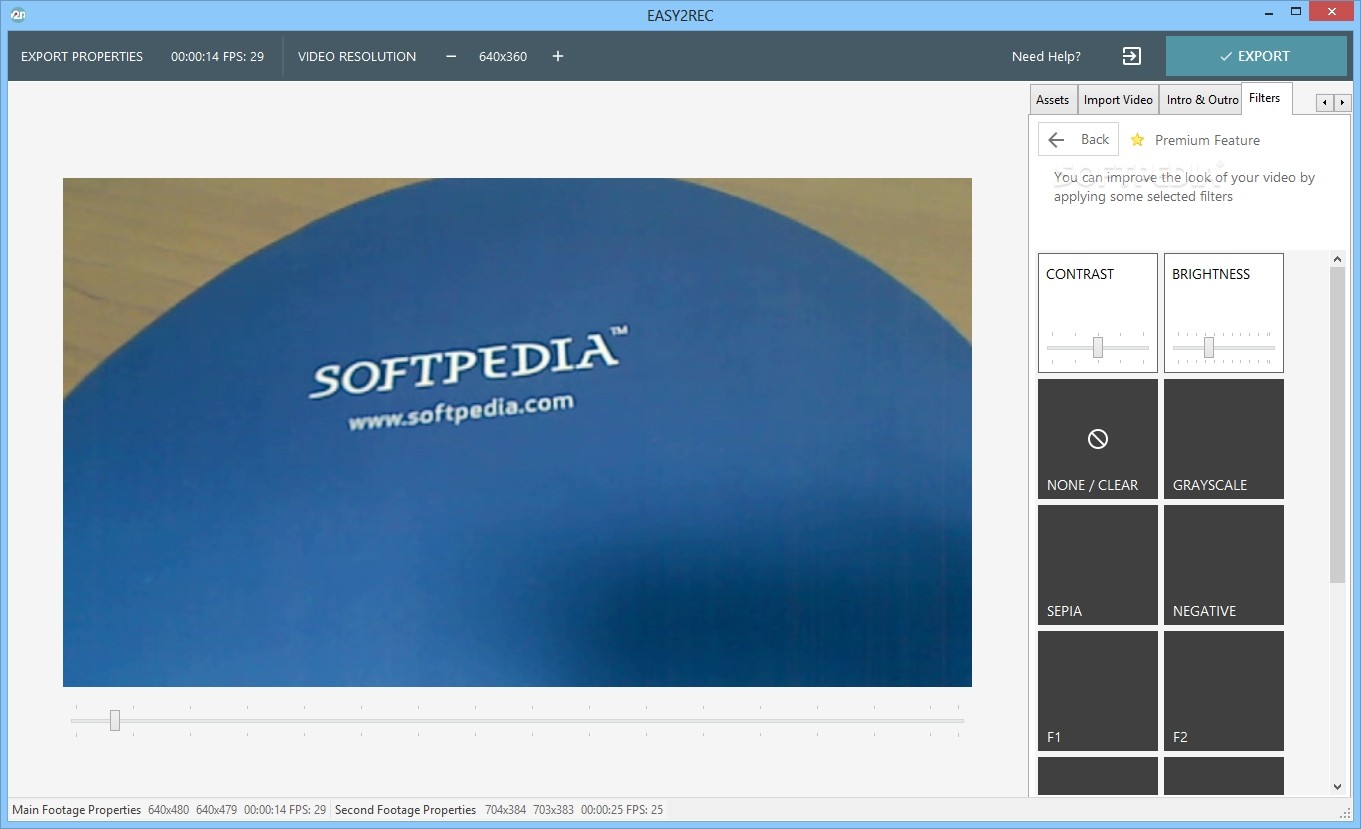Click the video preview frame

(517, 432)
